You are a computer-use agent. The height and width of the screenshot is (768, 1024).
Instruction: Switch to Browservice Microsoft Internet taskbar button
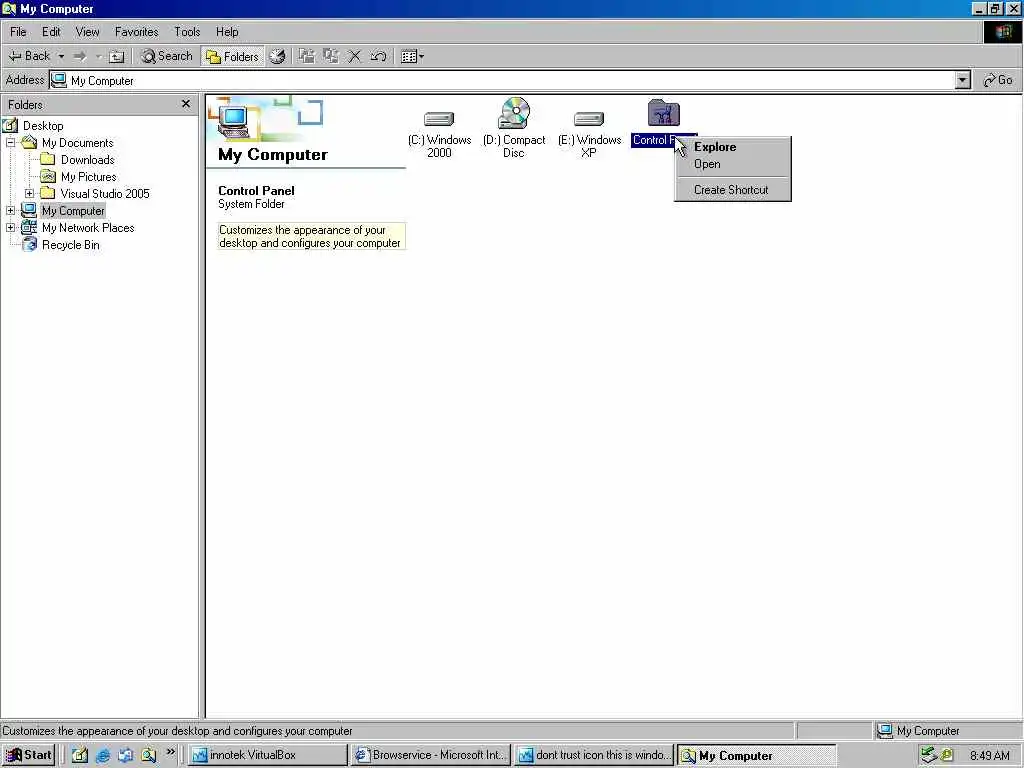(x=430, y=755)
